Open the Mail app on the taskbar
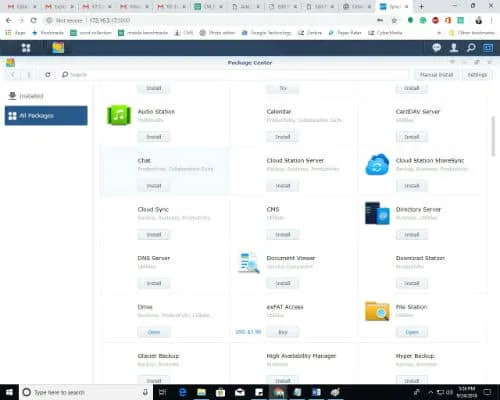 pyautogui.click(x=240, y=392)
